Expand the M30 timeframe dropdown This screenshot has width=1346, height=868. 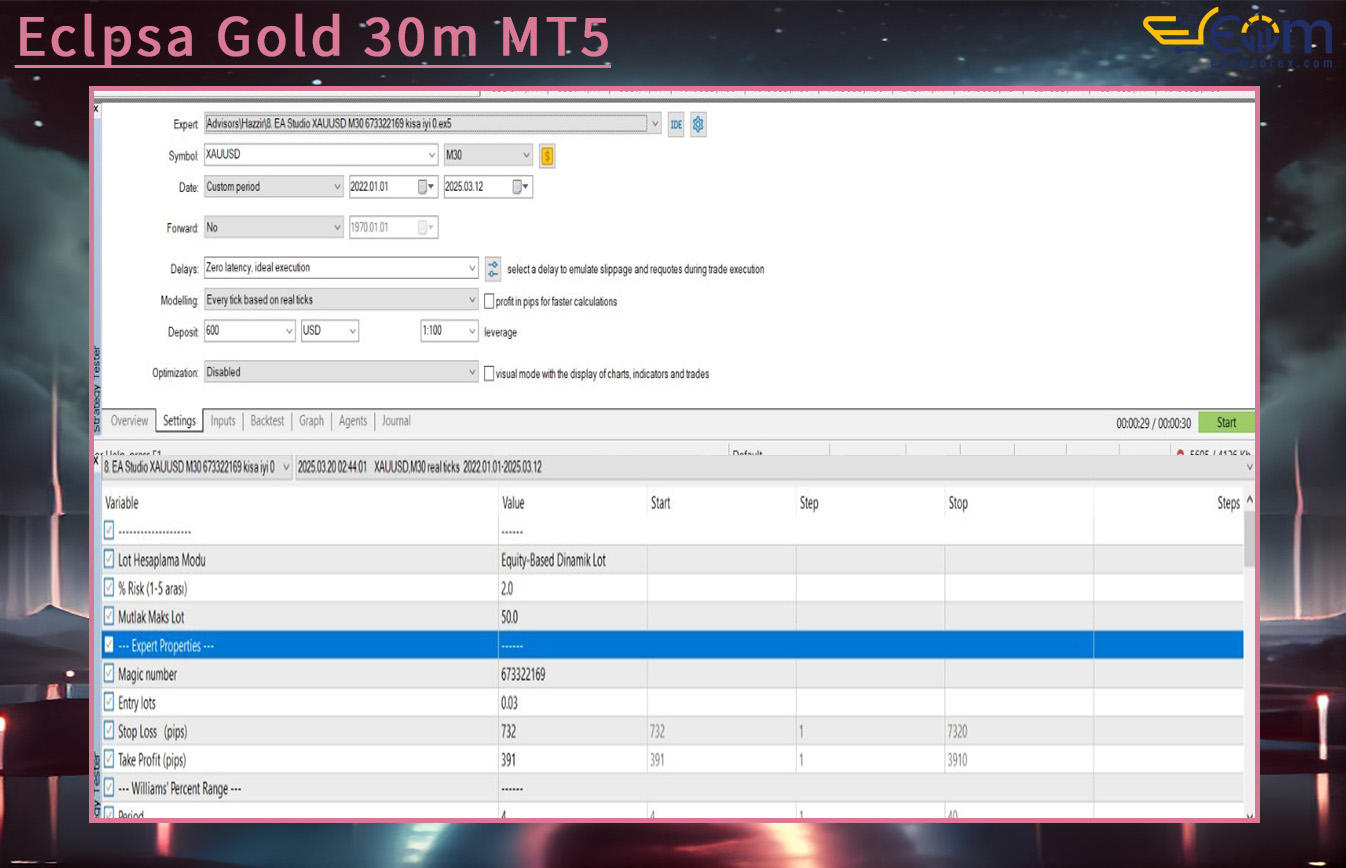tap(526, 156)
